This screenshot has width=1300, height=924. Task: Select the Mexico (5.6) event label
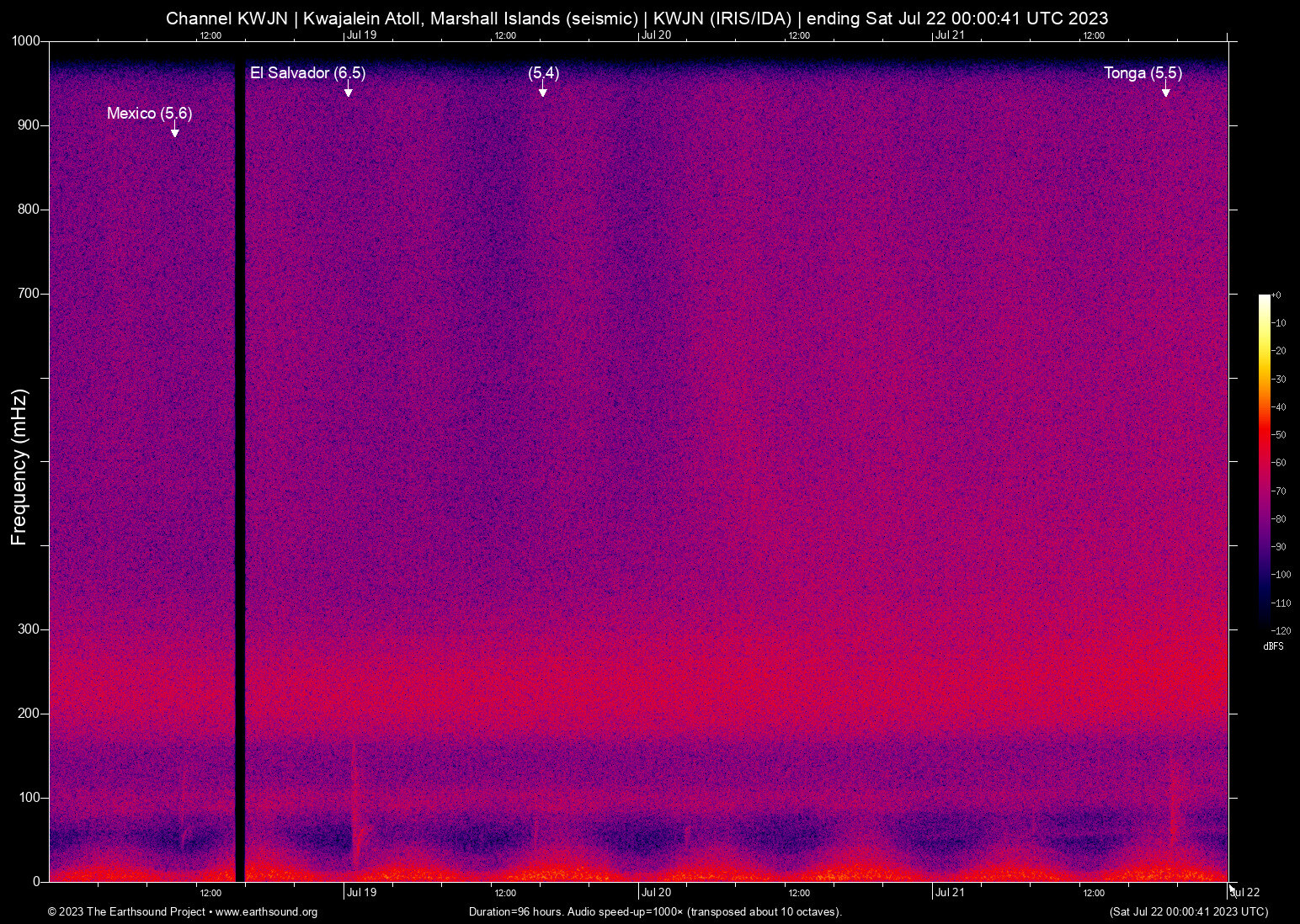(x=149, y=114)
